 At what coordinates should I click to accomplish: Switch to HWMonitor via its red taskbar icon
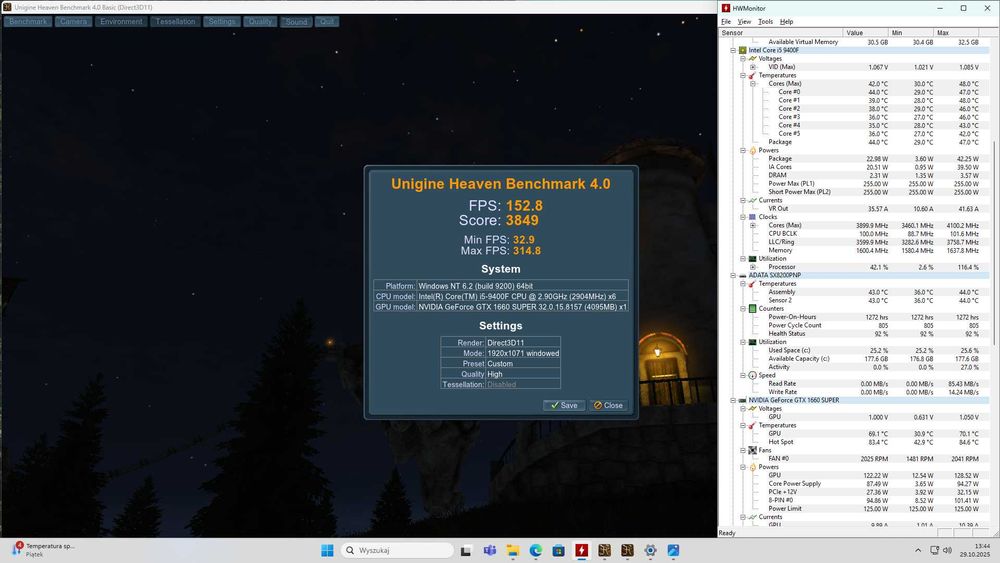[582, 550]
